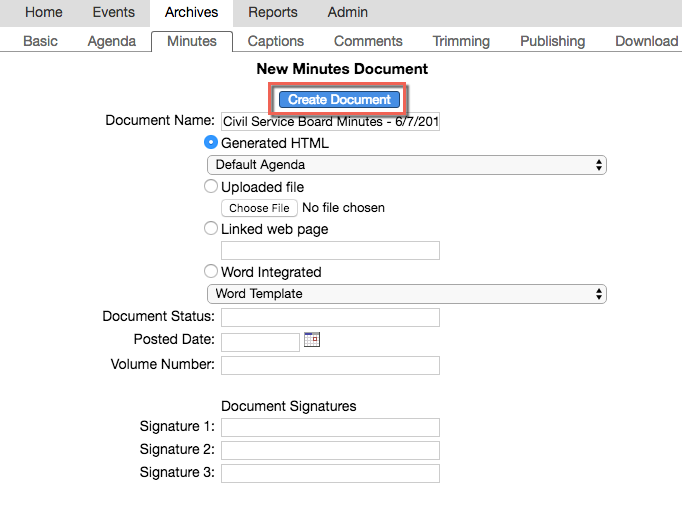Open the Reports menu
This screenshot has height=512, width=682.
(x=273, y=12)
